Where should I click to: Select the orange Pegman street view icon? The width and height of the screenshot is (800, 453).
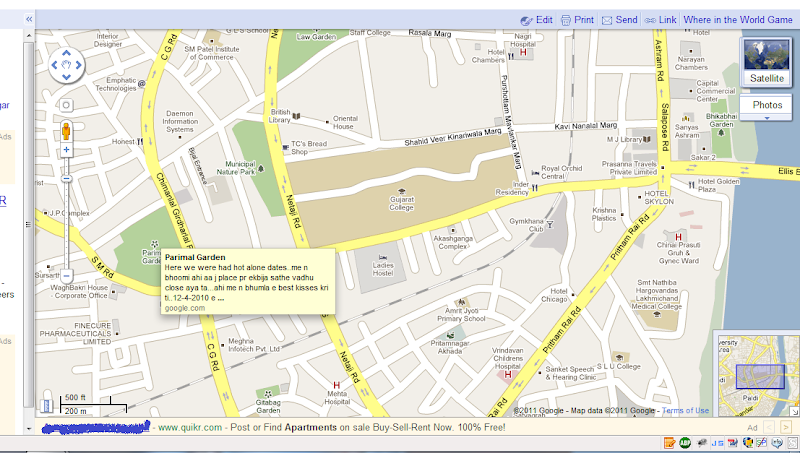(x=66, y=132)
